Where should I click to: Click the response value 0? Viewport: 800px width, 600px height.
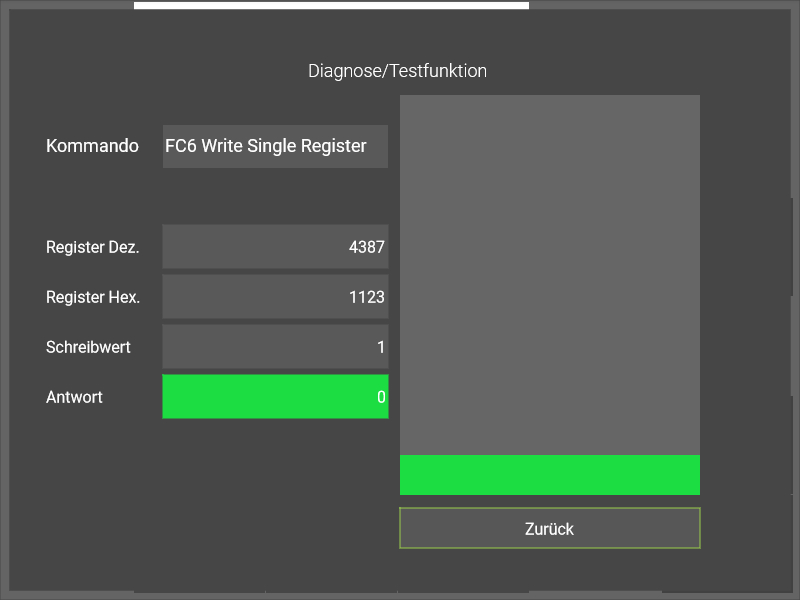pos(381,397)
